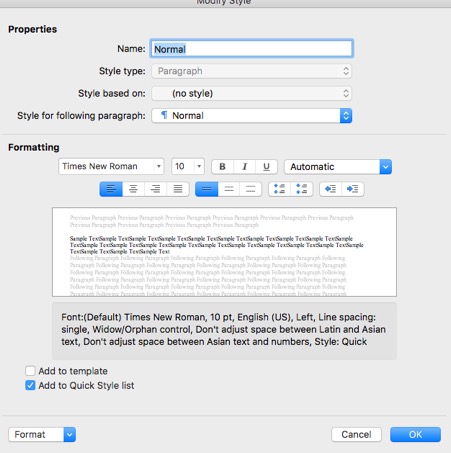Confirm with the OK button
The height and width of the screenshot is (453, 451).
[415, 434]
